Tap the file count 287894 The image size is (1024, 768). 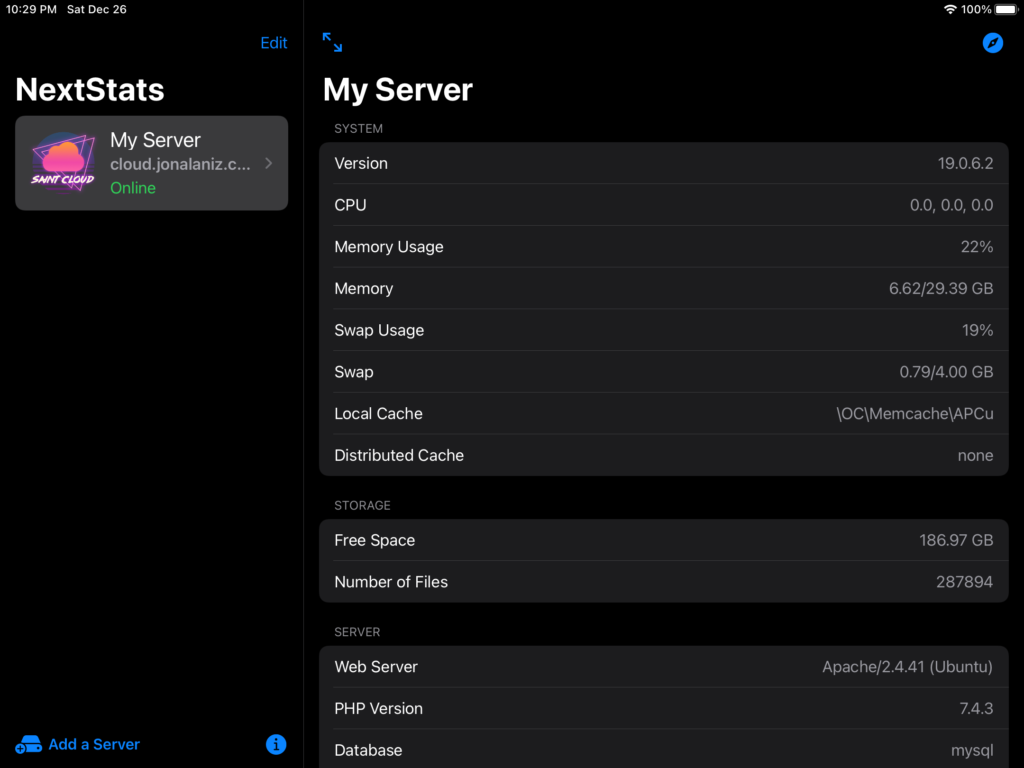964,582
